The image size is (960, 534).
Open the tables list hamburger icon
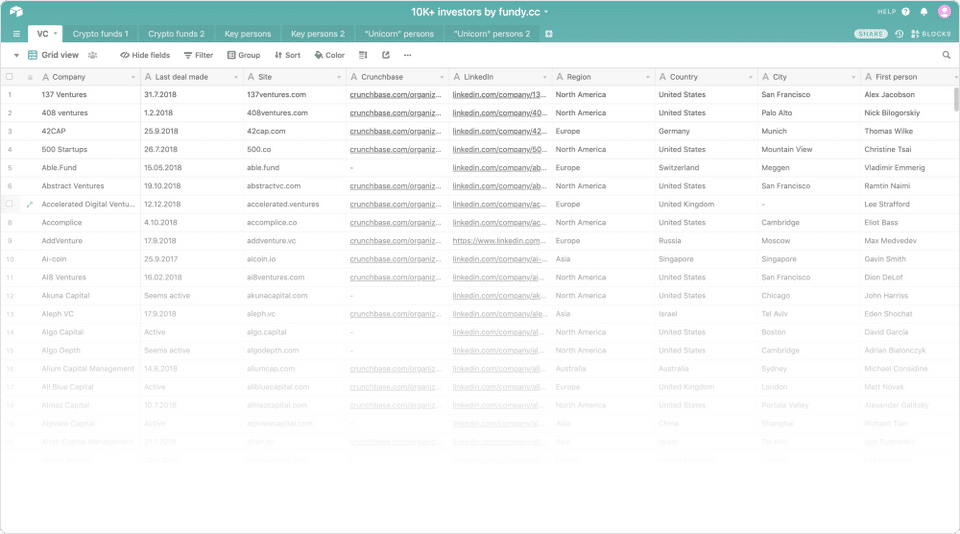tap(17, 34)
